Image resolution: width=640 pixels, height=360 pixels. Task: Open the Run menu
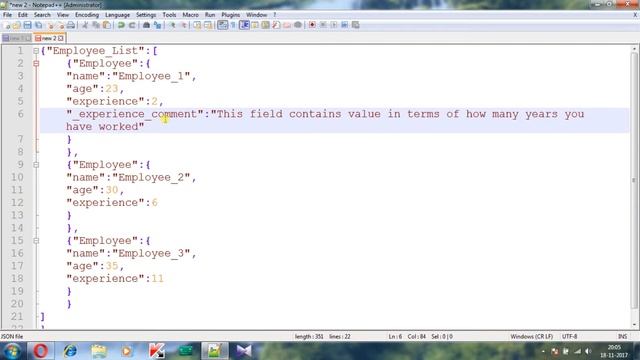click(x=210, y=15)
